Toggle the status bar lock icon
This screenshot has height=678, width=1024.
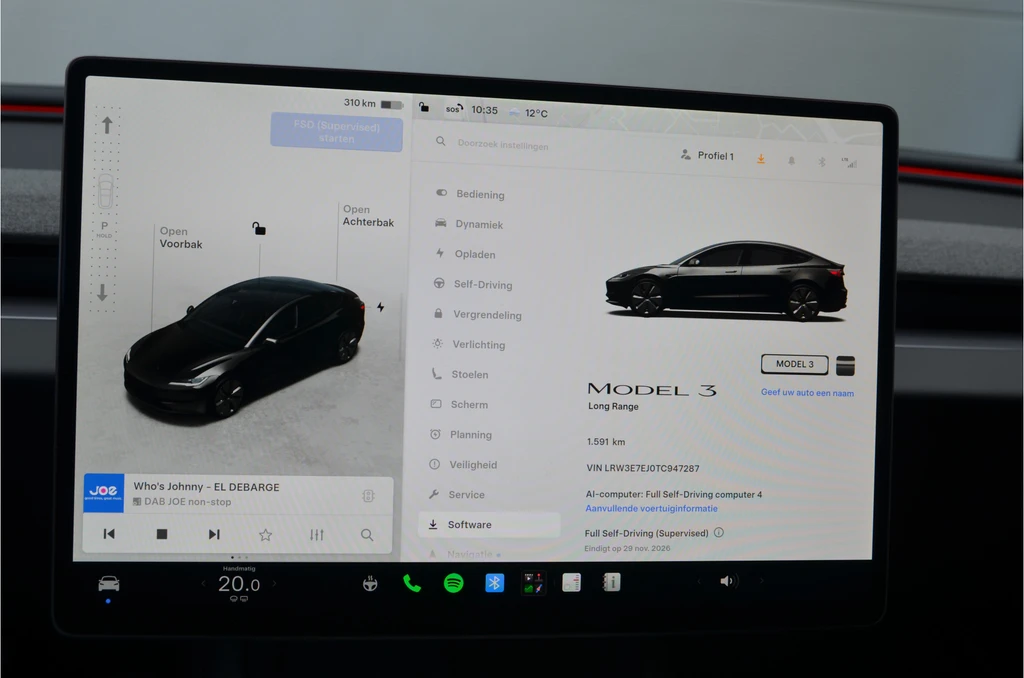click(424, 106)
